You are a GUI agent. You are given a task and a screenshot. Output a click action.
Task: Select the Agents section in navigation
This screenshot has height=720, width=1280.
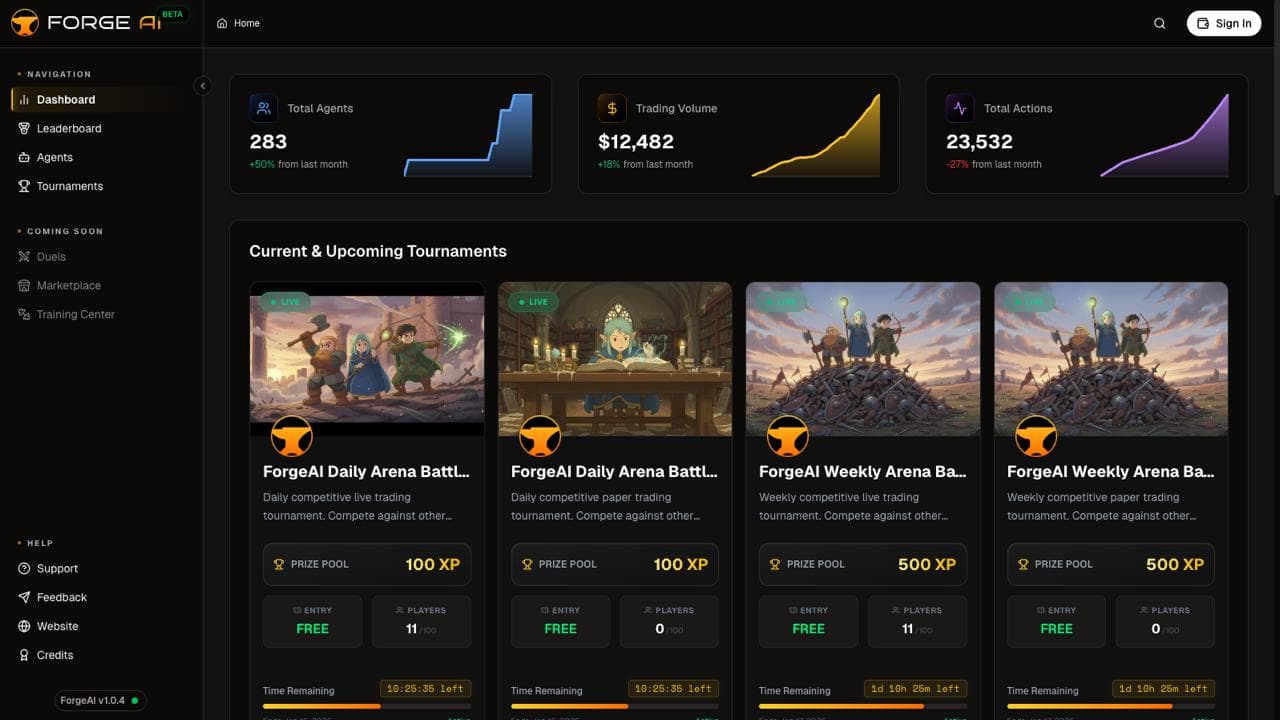tap(55, 157)
